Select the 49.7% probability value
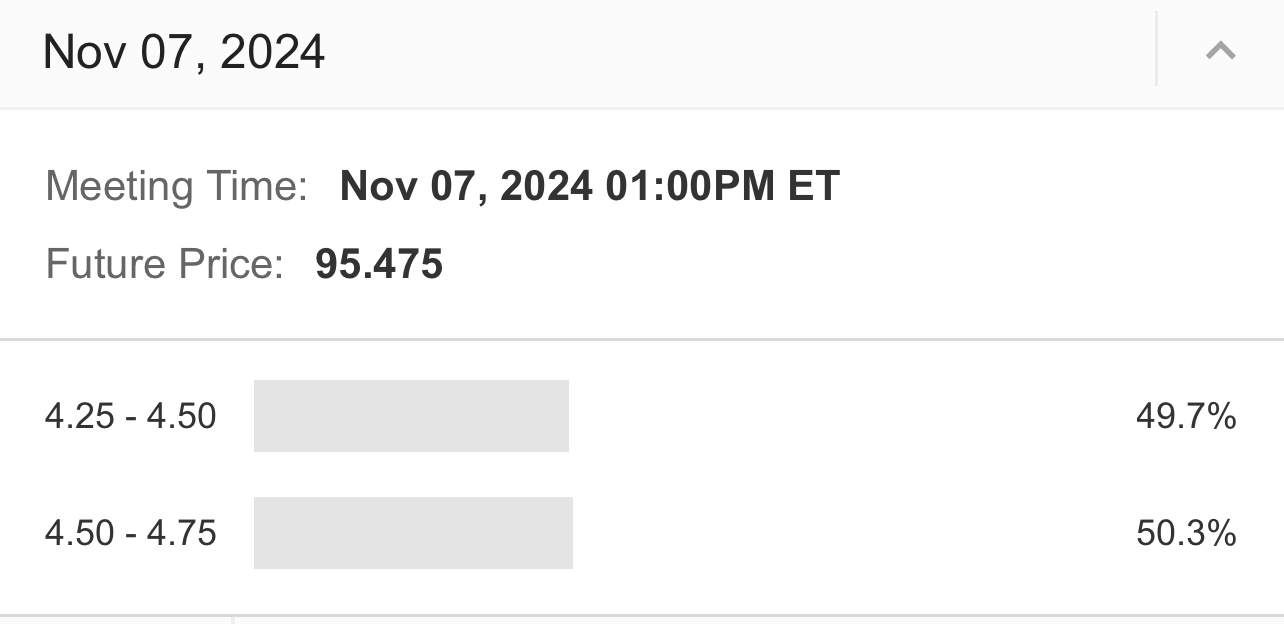 [1186, 416]
